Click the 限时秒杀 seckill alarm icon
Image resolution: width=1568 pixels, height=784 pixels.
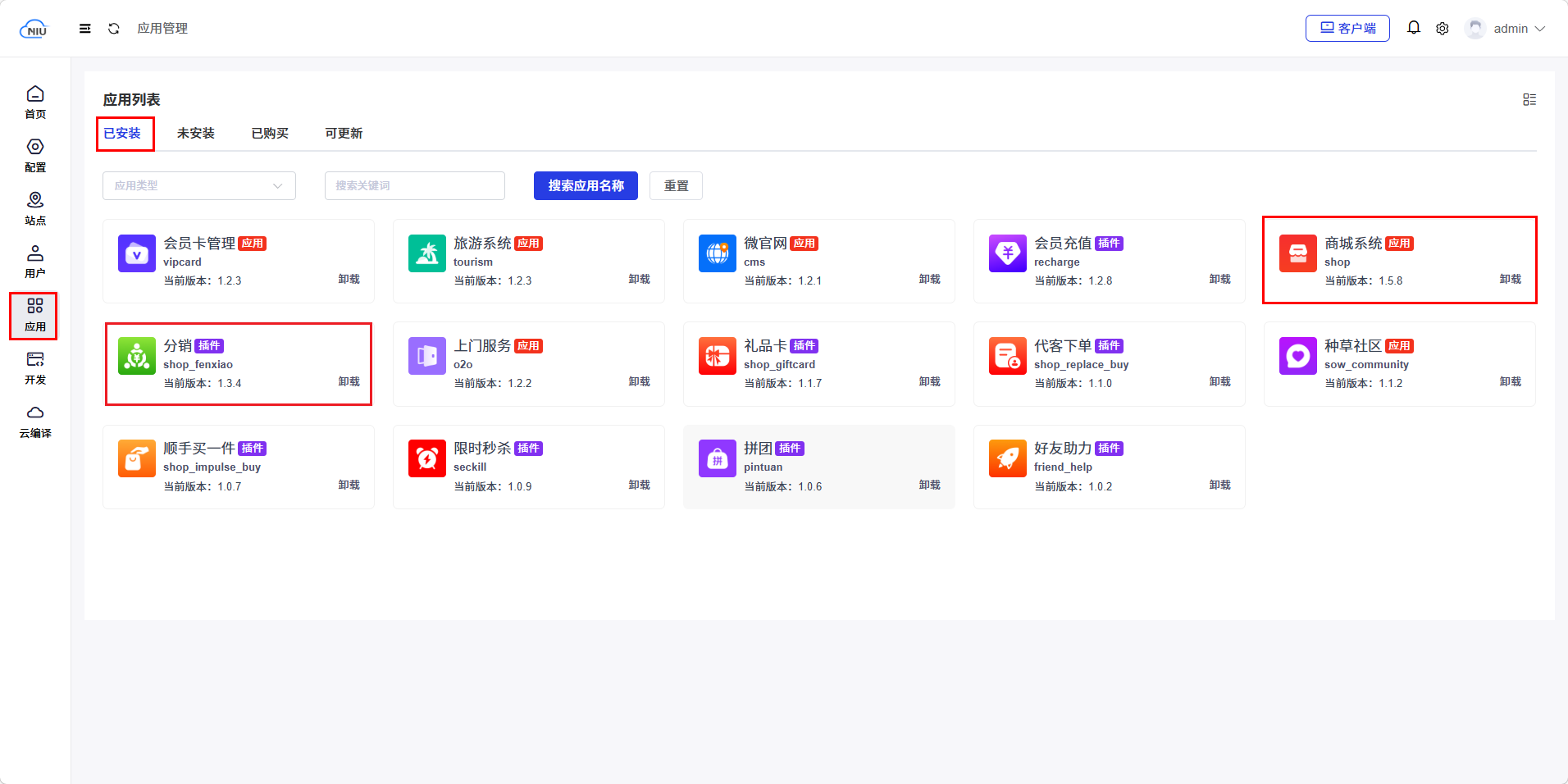coord(426,458)
